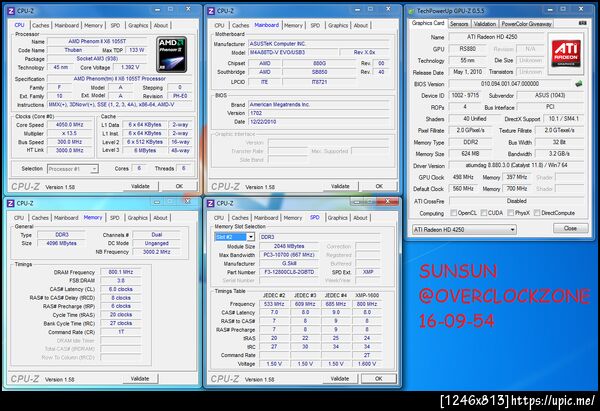Click the Core Voltage value 1.392 V
The image size is (600, 411).
point(130,67)
